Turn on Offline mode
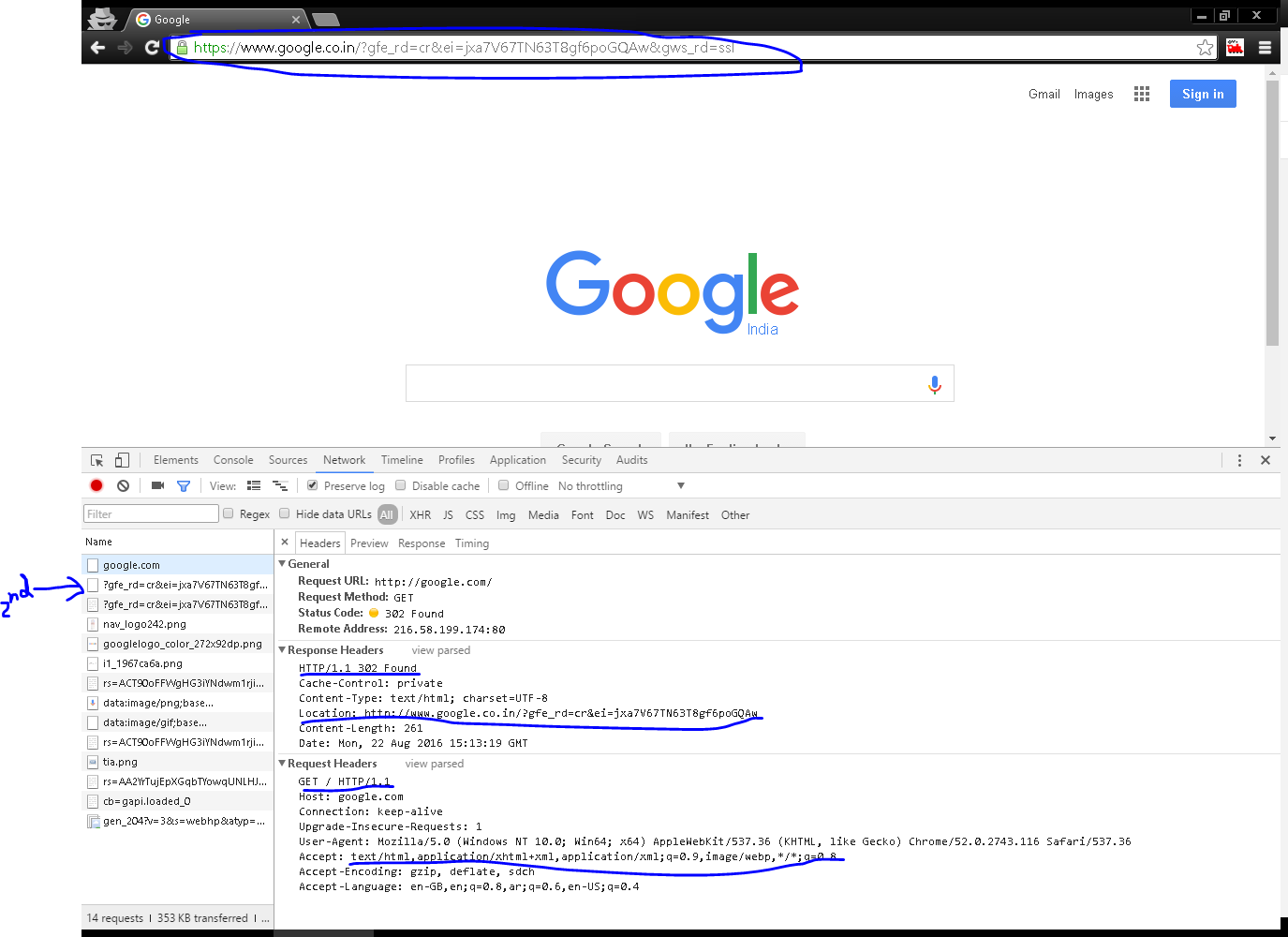The width and height of the screenshot is (1288, 937). [x=503, y=485]
